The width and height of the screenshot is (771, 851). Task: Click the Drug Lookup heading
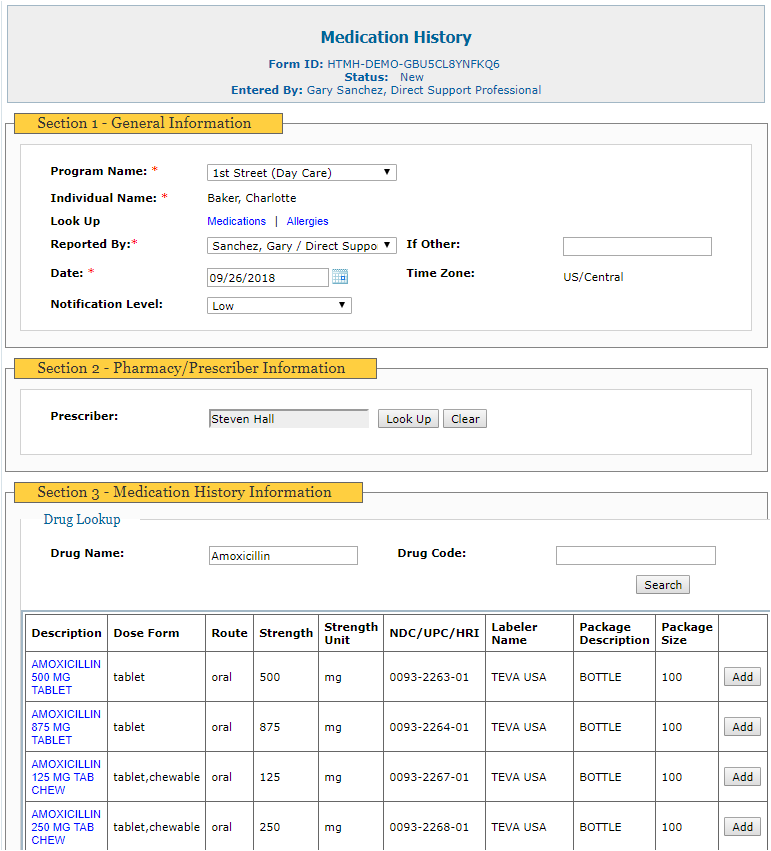(82, 519)
